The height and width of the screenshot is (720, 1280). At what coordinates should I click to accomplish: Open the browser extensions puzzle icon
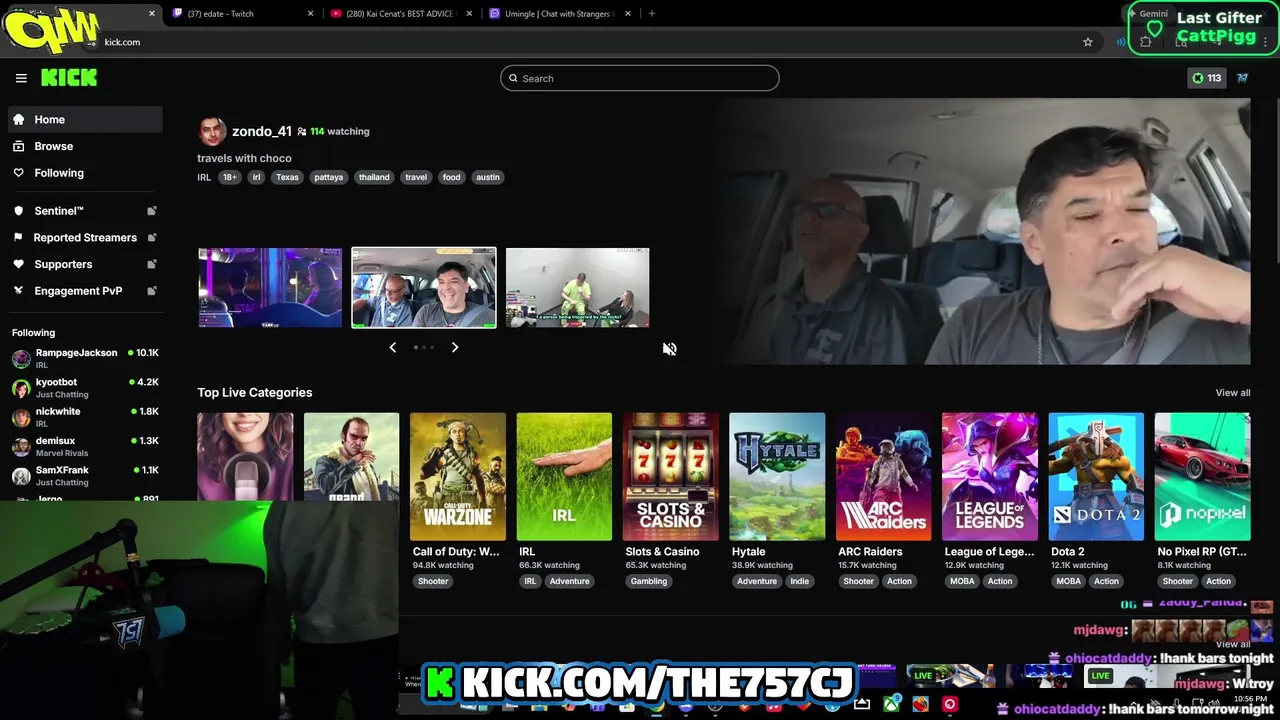1146,42
